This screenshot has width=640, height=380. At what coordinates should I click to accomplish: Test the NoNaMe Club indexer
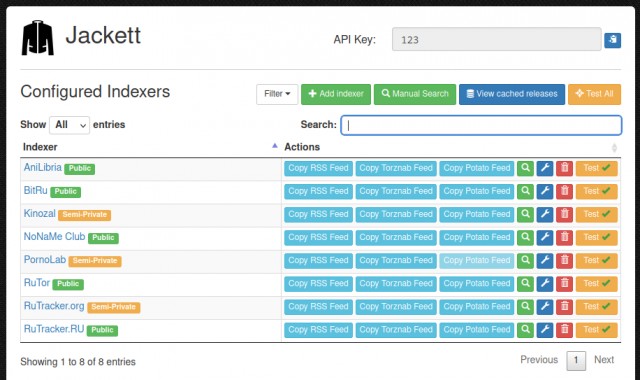coord(596,237)
